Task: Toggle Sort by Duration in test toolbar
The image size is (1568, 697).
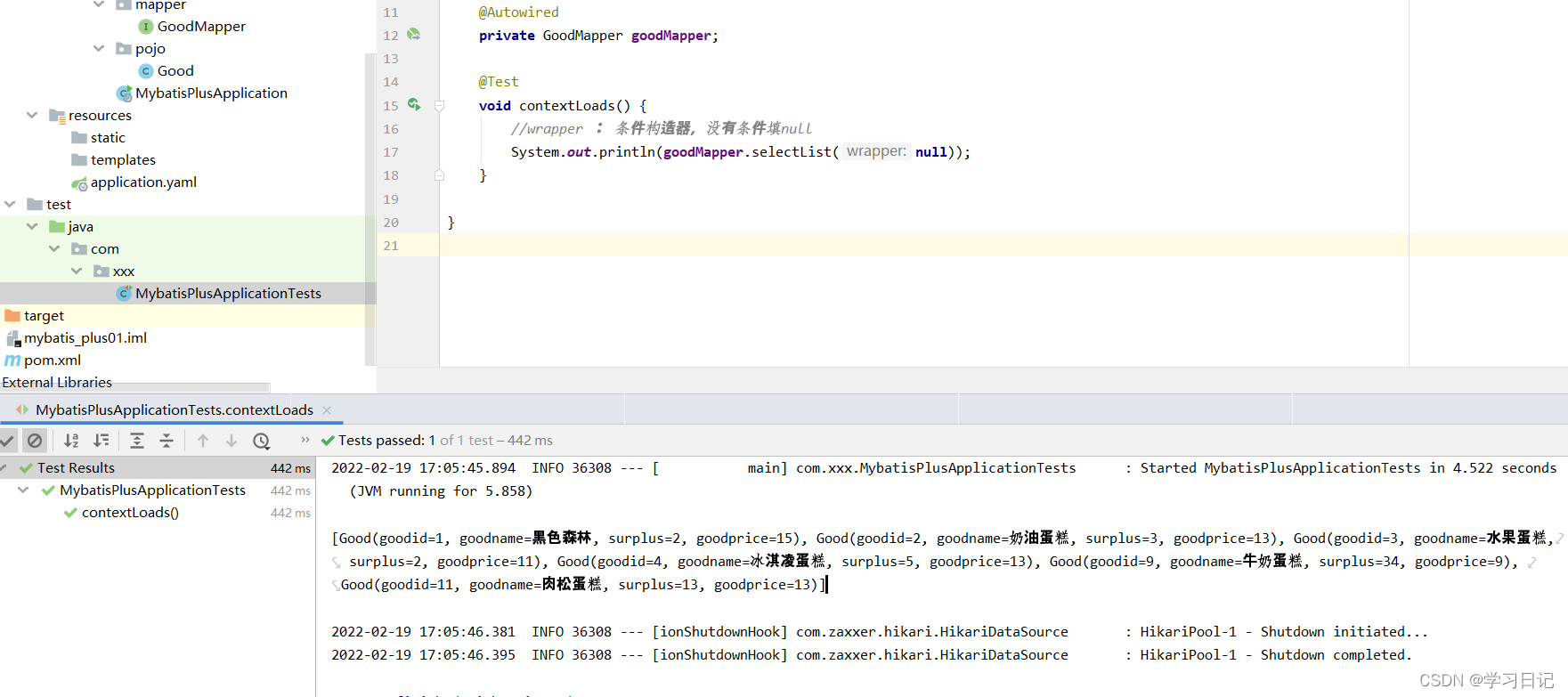Action: (x=102, y=441)
